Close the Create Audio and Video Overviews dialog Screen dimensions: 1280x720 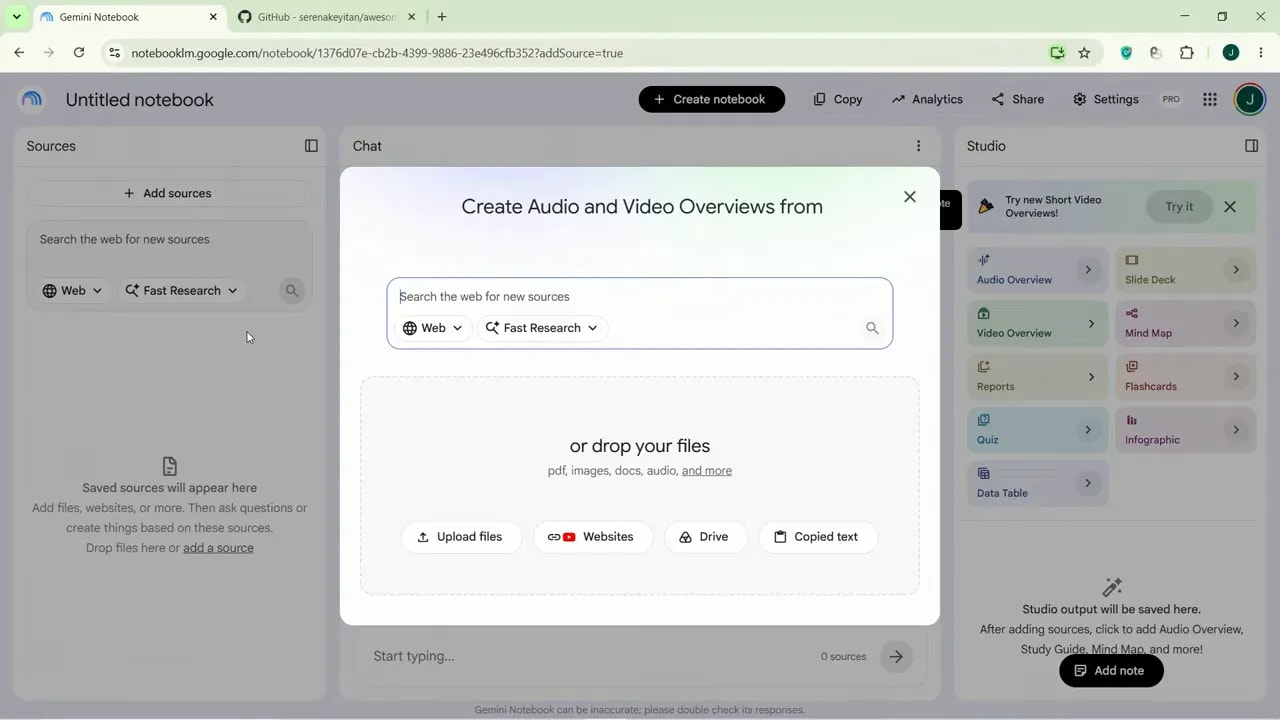(x=910, y=197)
